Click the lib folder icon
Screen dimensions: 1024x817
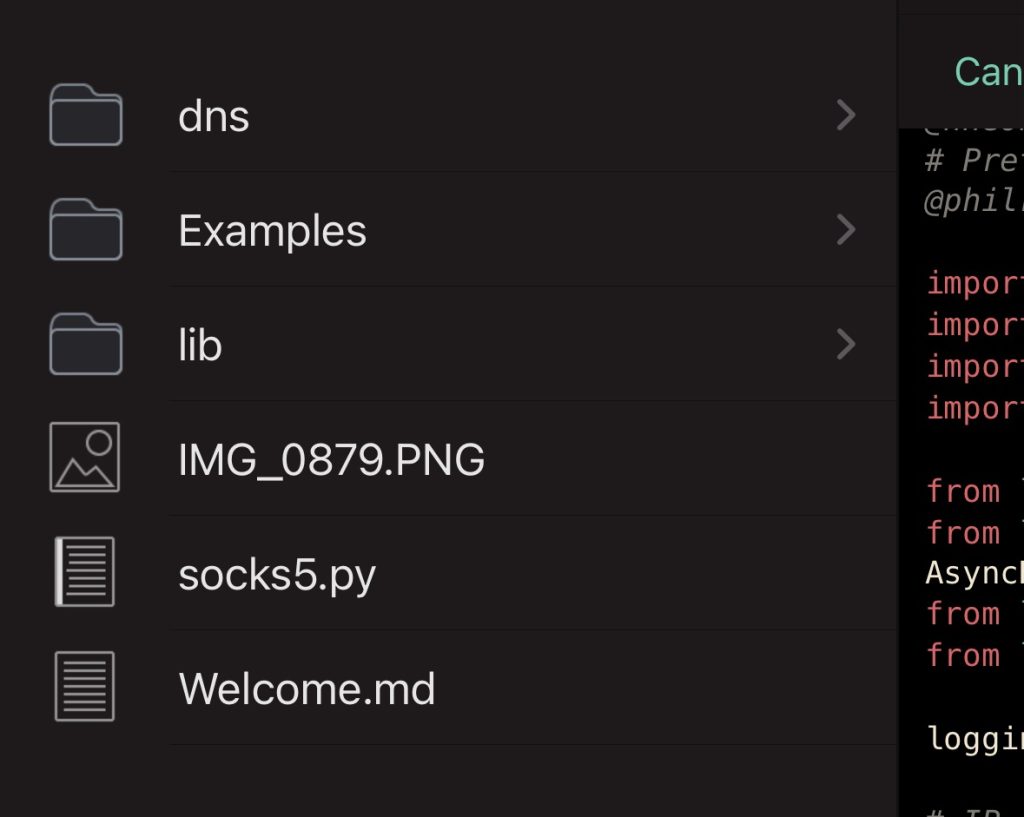click(x=86, y=344)
